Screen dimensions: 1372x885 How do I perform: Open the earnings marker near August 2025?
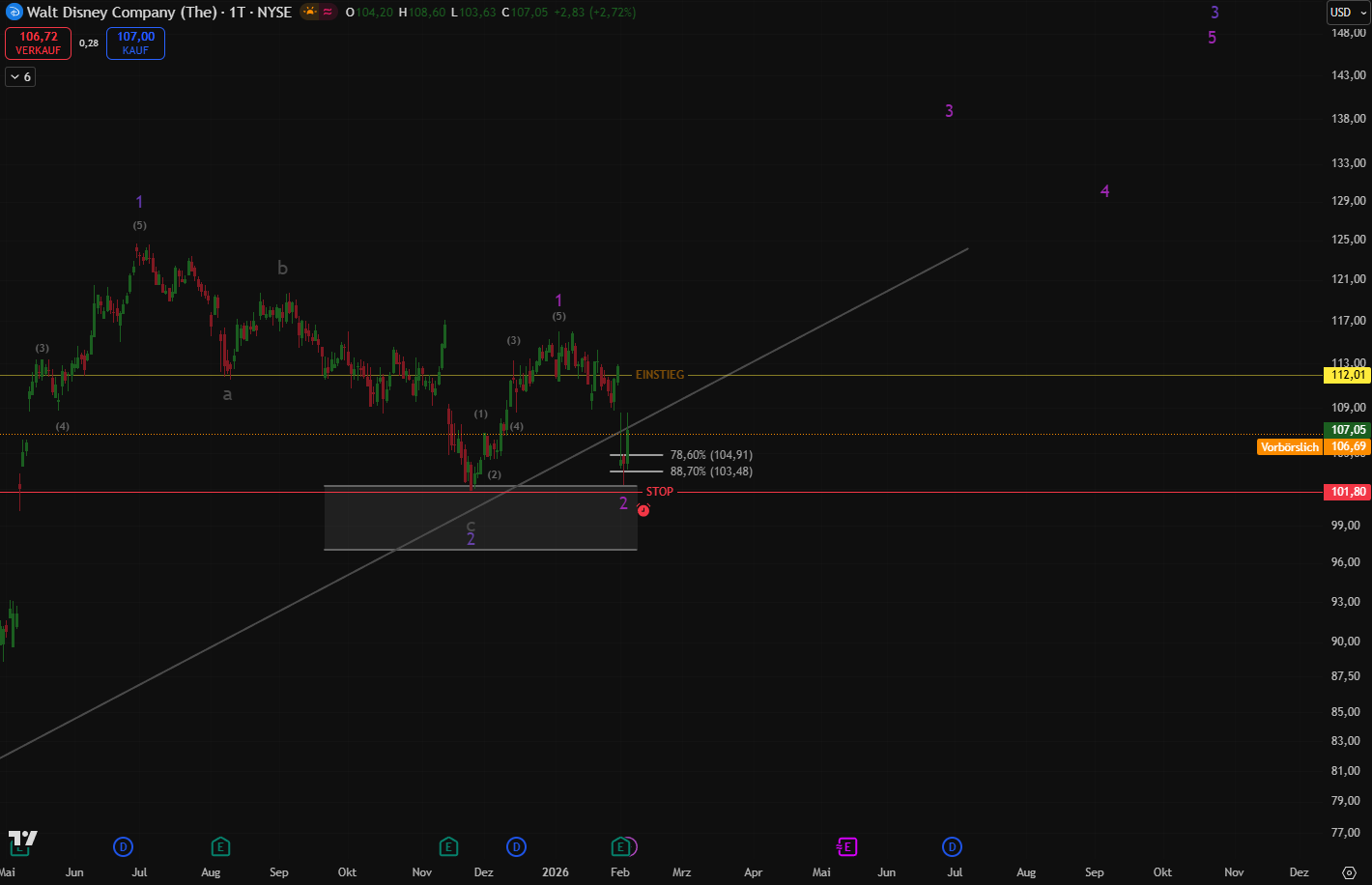pos(220,847)
